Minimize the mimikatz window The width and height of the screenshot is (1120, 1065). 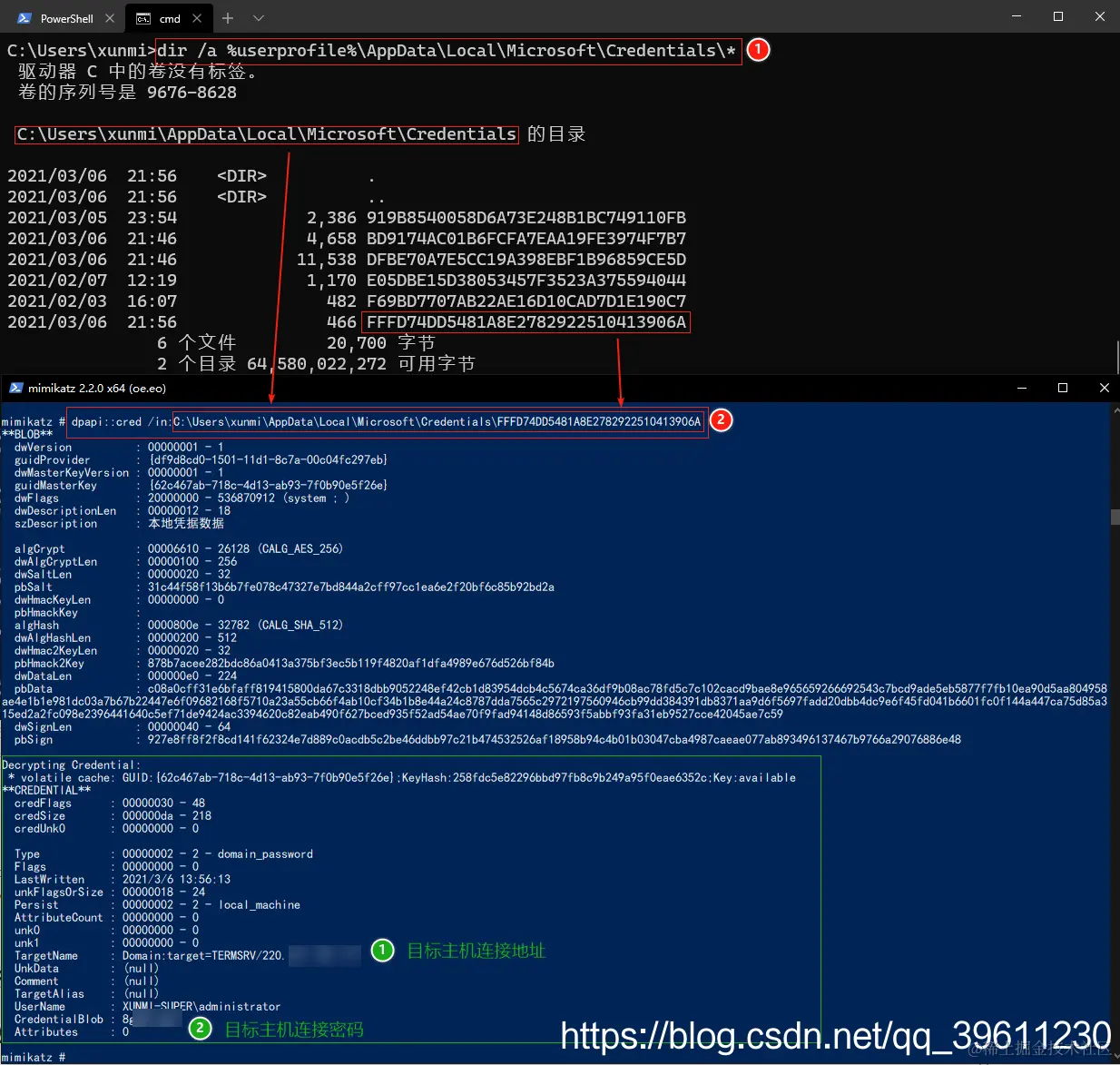[x=1022, y=388]
